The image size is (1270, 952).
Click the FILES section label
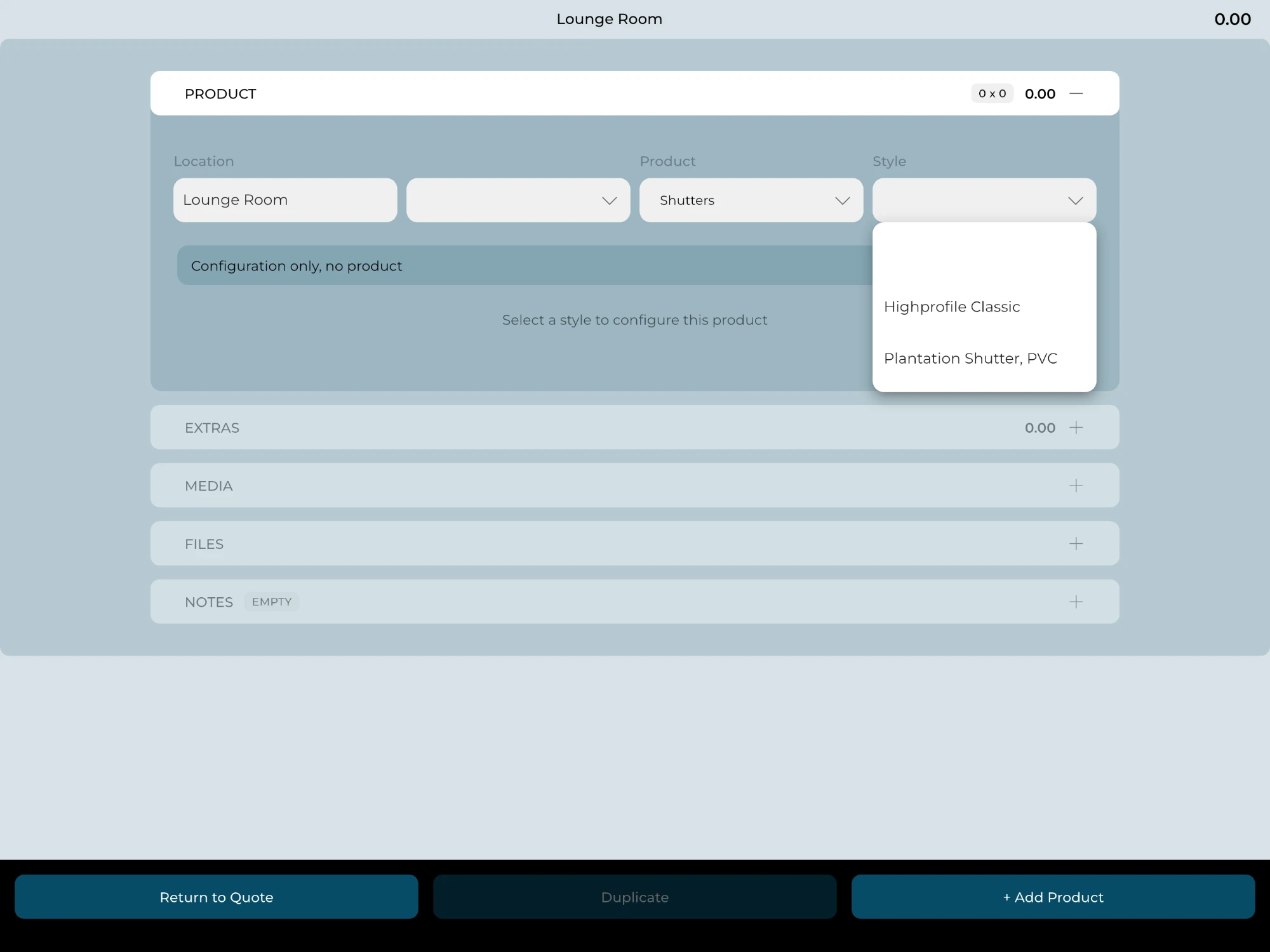point(204,544)
